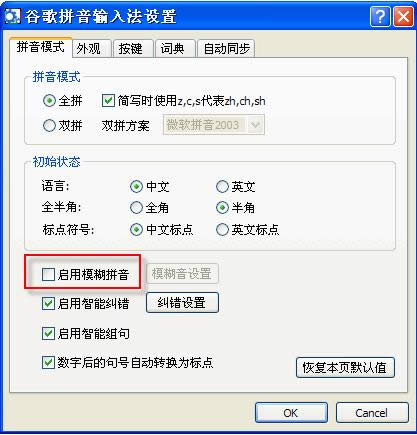Uncheck 启用智能纠错 checkbox
The height and width of the screenshot is (435, 417).
click(x=48, y=304)
